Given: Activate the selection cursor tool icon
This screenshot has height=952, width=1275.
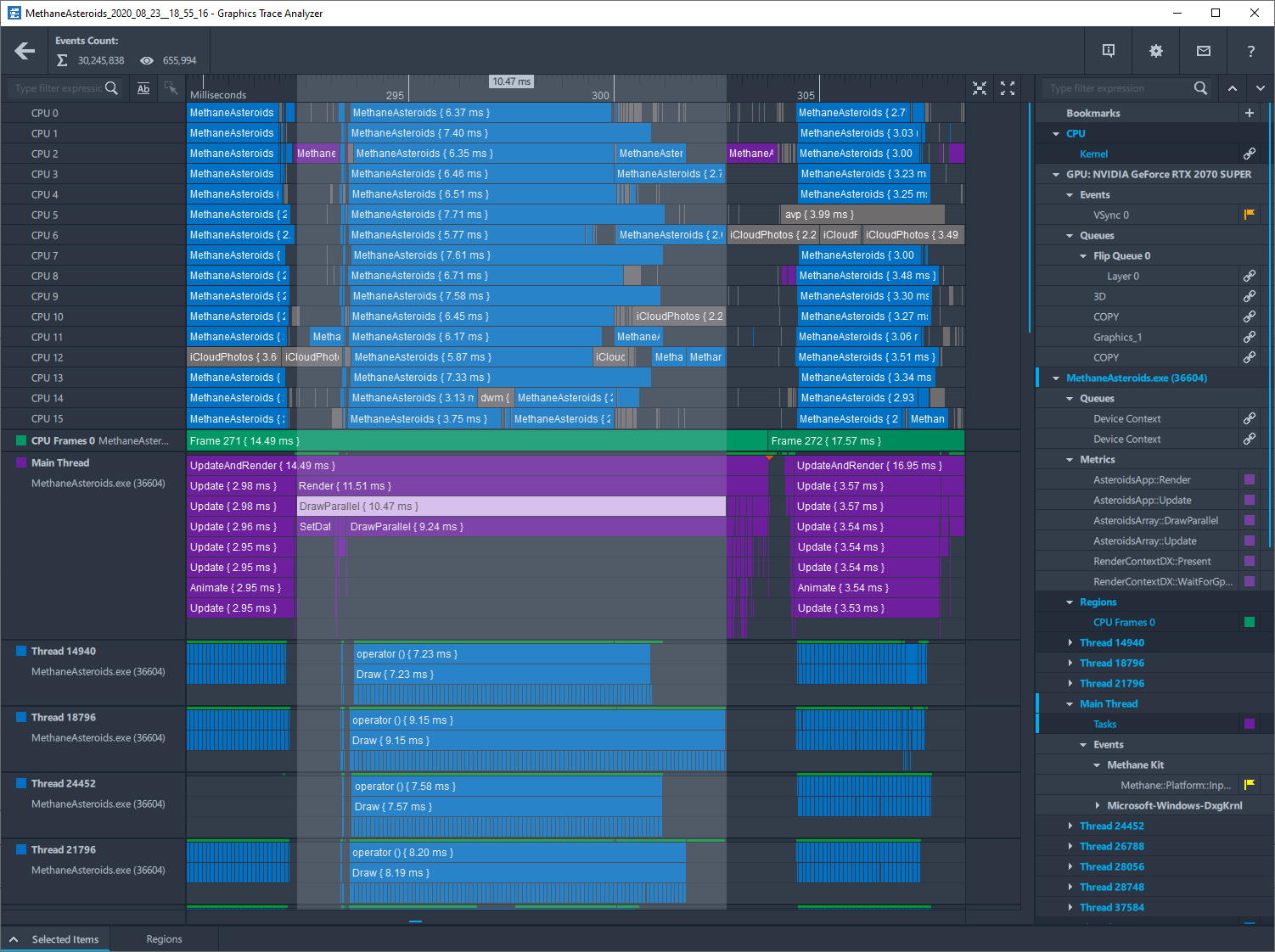Looking at the screenshot, I should tap(171, 88).
